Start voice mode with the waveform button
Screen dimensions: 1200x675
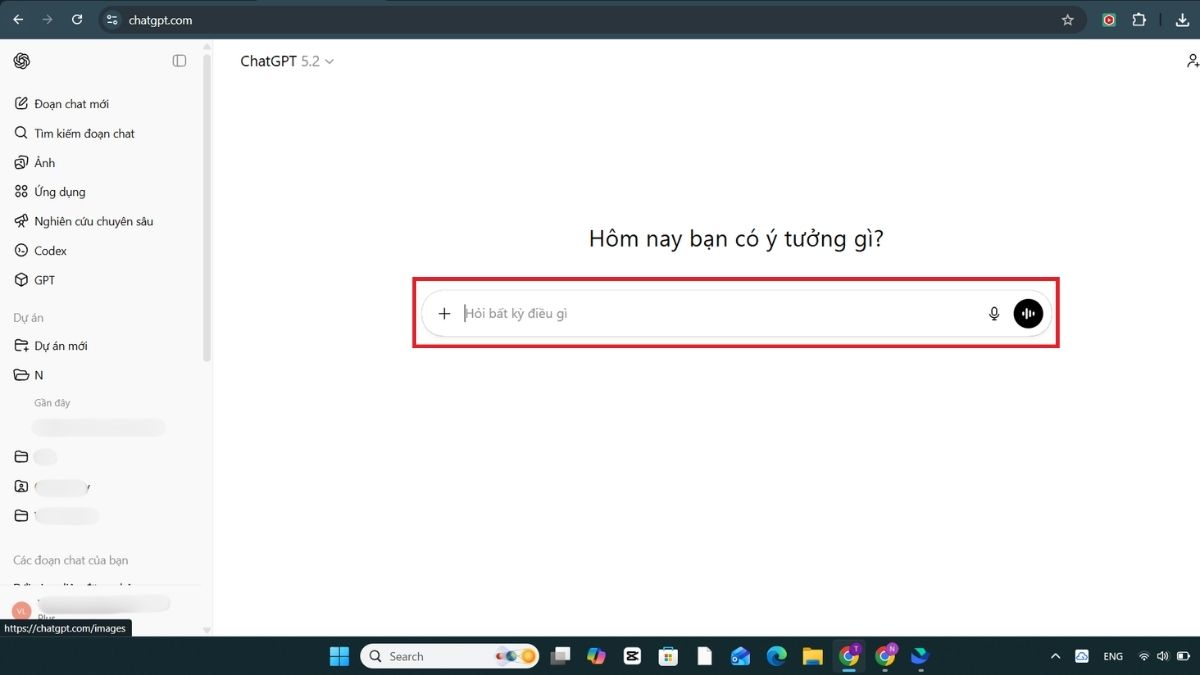1028,313
